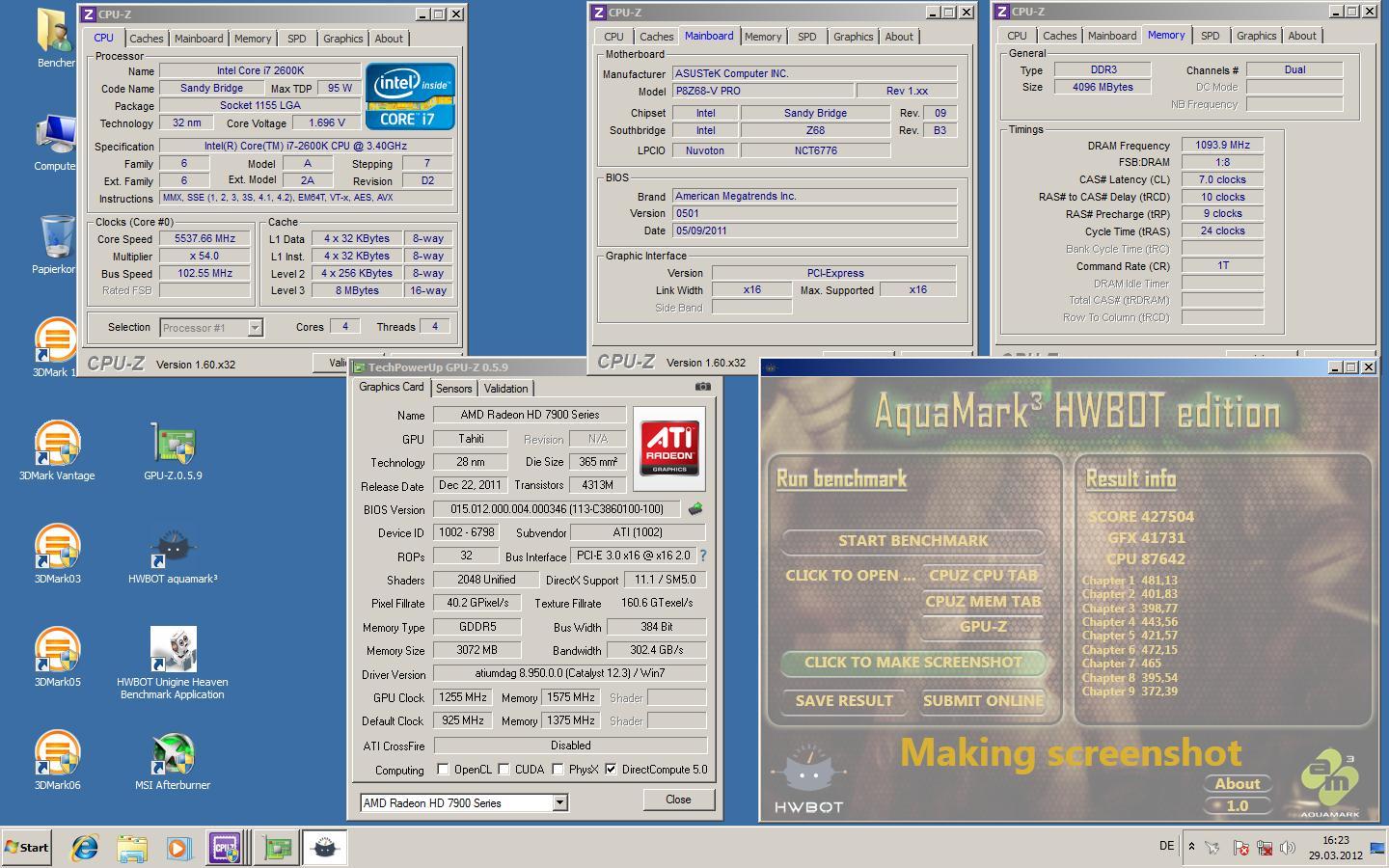Image resolution: width=1389 pixels, height=868 pixels.
Task: Open About tab in first CPU-Z window
Action: tap(389, 39)
